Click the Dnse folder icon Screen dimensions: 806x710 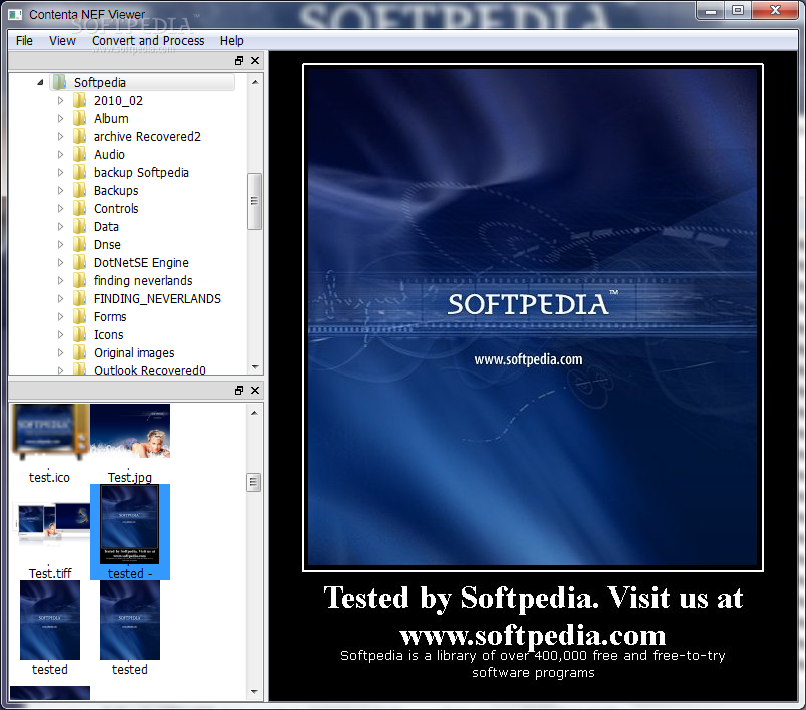[x=79, y=244]
